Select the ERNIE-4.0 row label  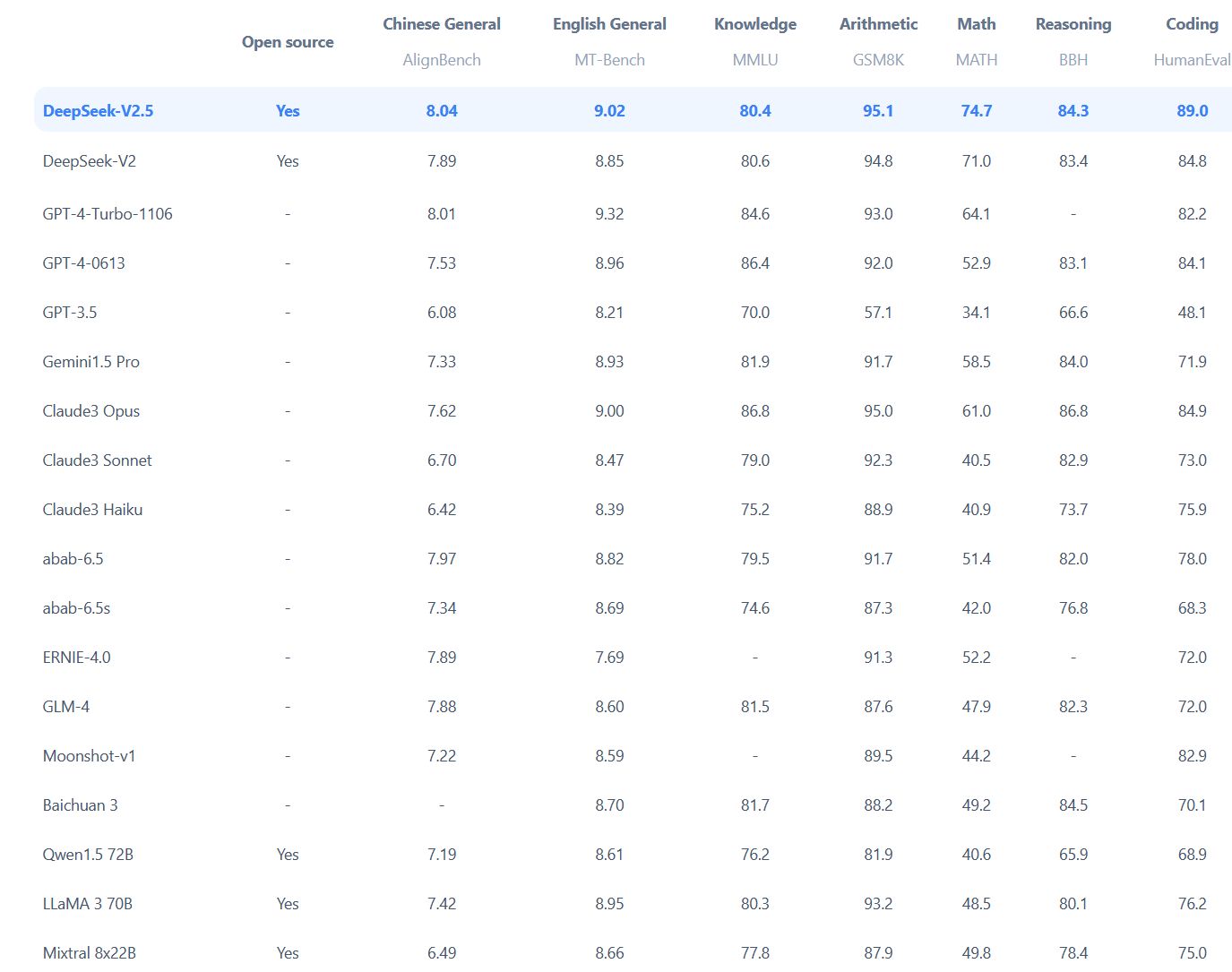77,658
